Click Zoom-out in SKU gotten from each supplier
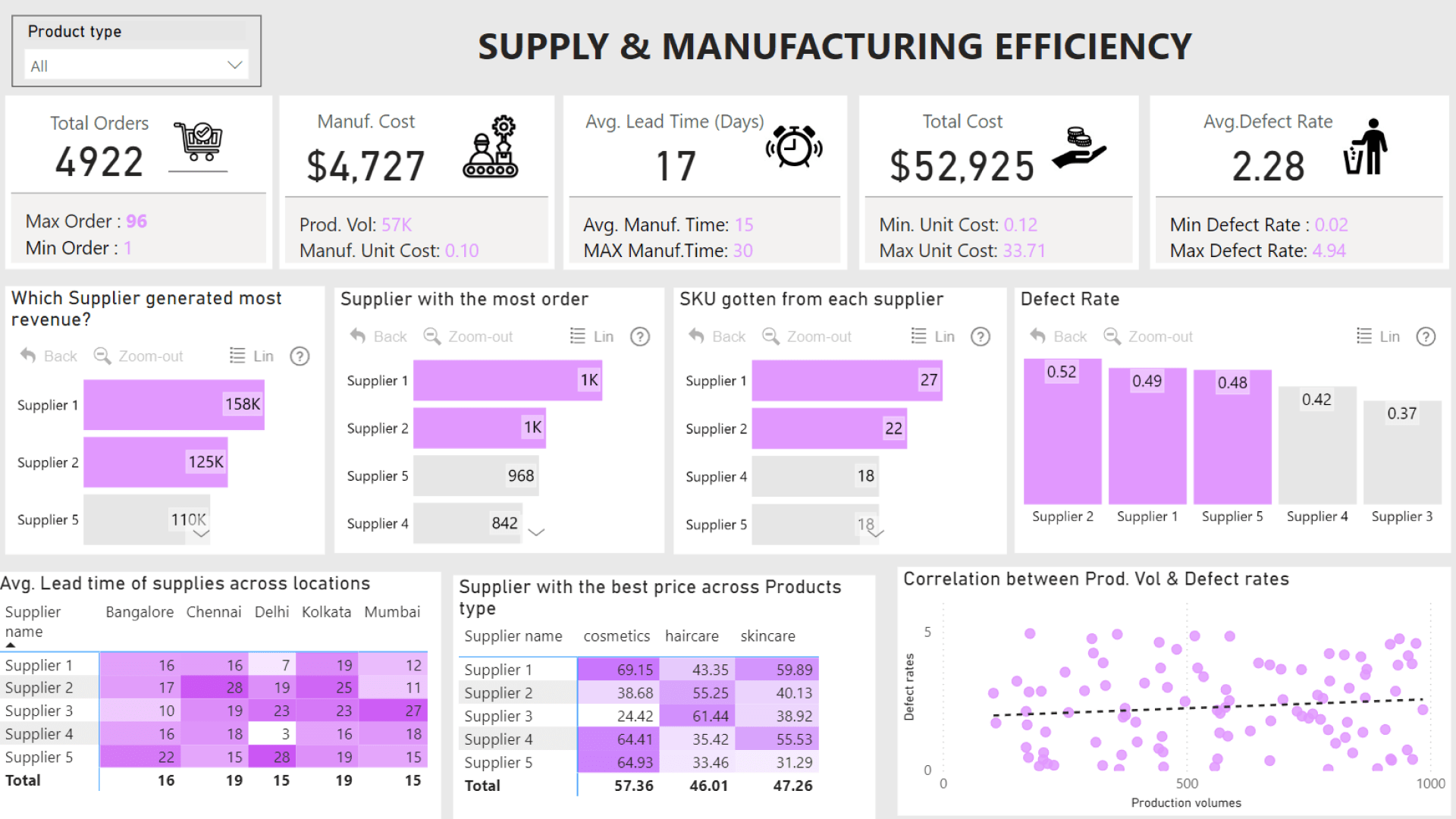Screen dimensions: 1456x819 pos(807,336)
